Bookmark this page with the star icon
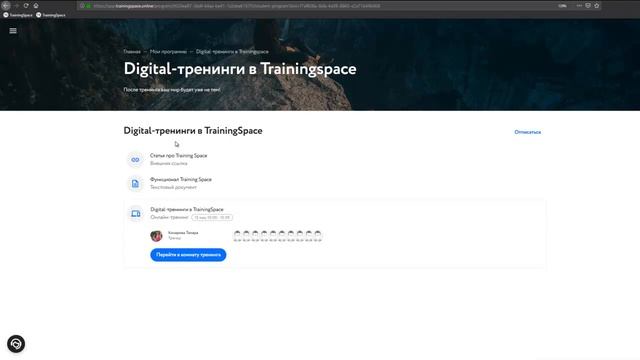 pyautogui.click(x=597, y=6)
